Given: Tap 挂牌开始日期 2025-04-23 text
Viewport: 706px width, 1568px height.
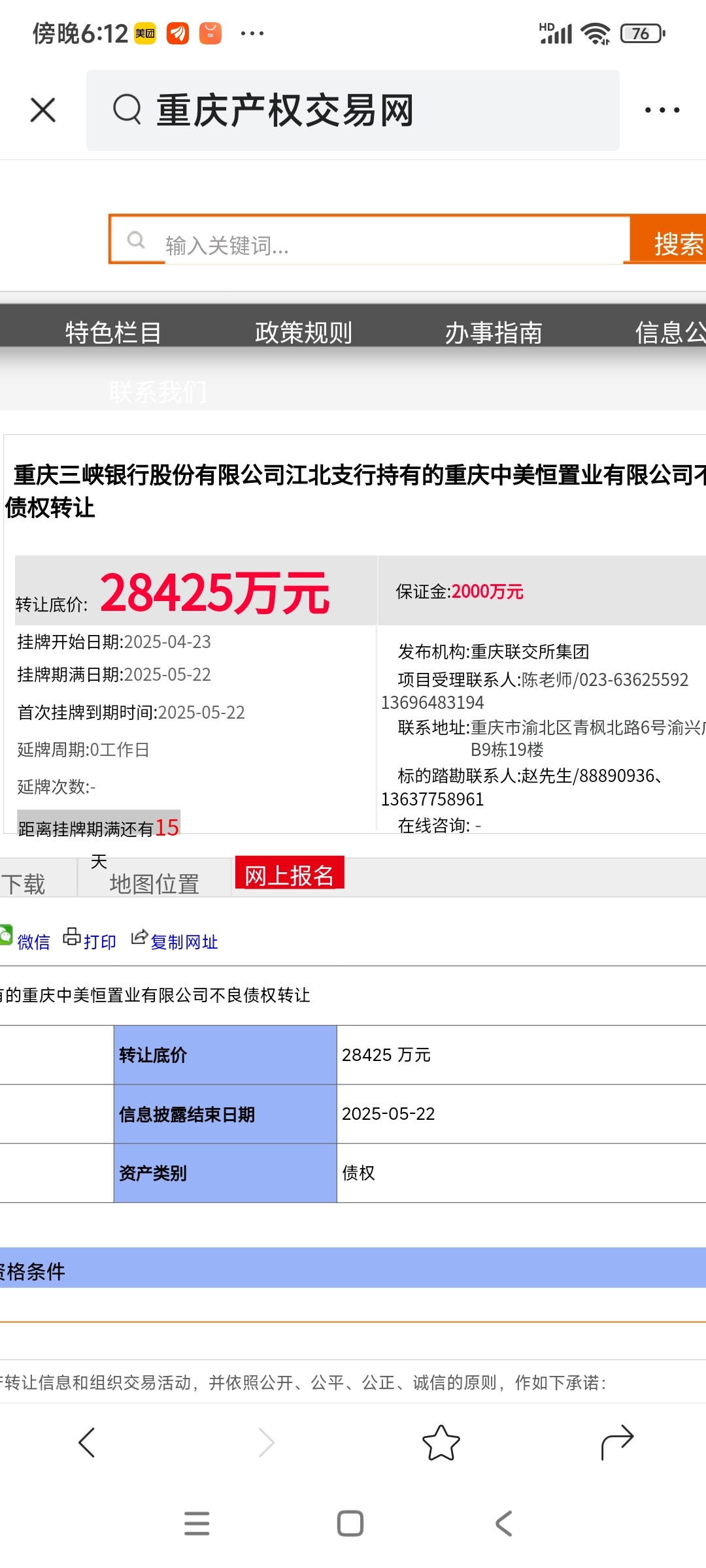Looking at the screenshot, I should click(114, 642).
